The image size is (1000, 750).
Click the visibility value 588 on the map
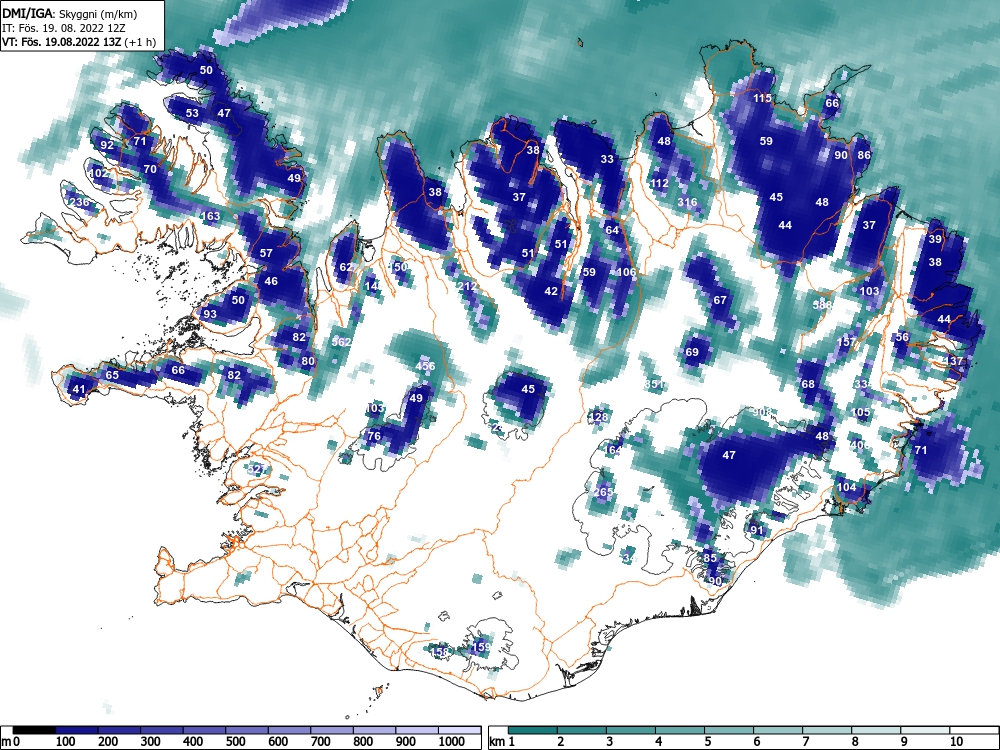pyautogui.click(x=823, y=305)
